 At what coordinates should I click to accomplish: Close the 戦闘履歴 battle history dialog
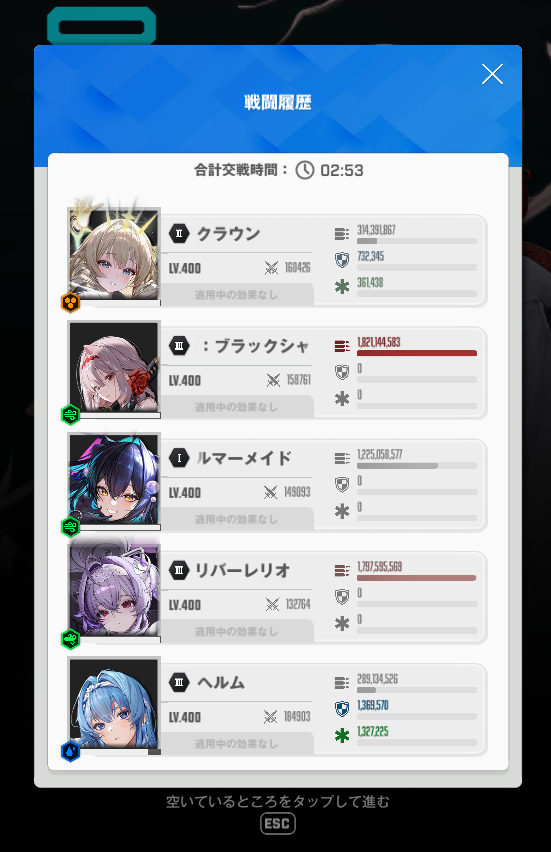pyautogui.click(x=492, y=74)
